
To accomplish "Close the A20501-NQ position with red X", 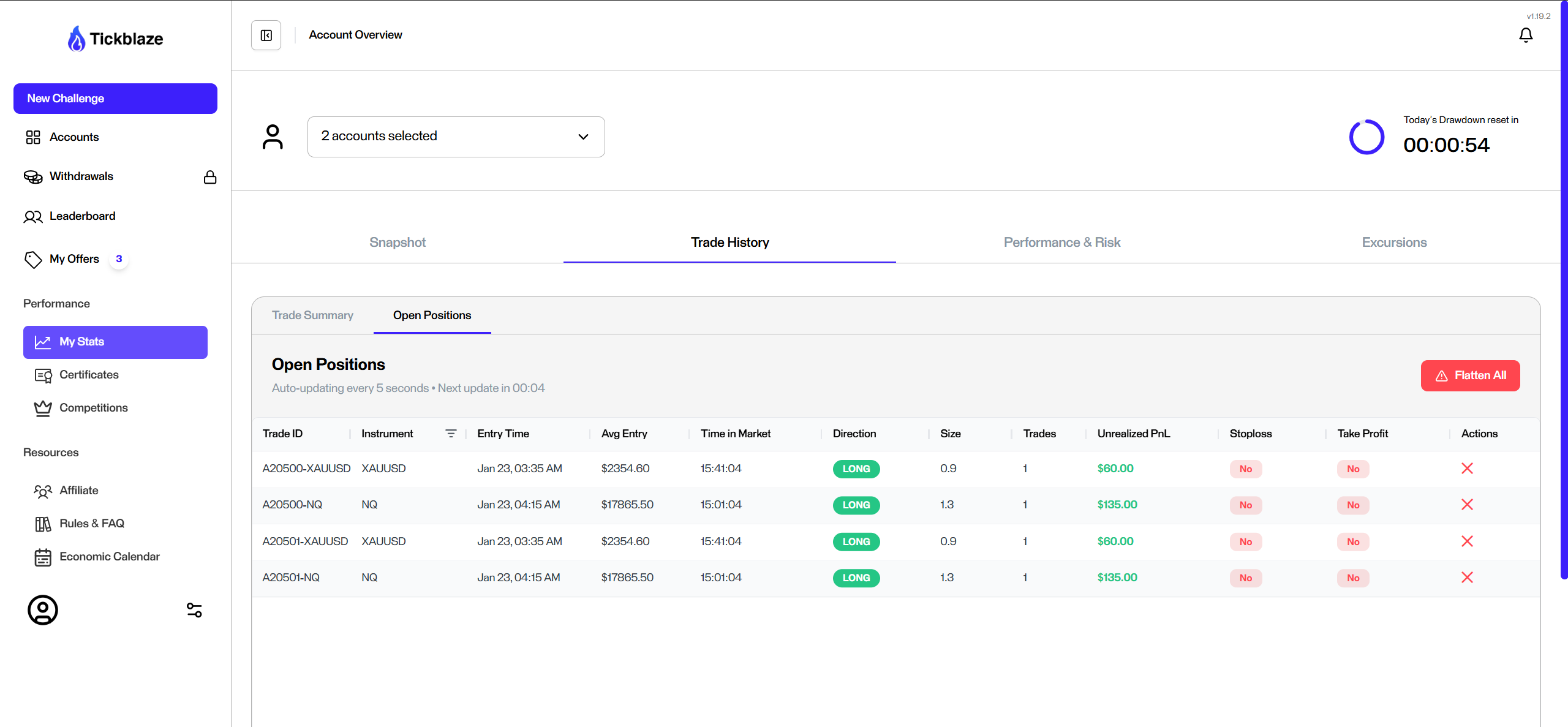I will coord(1467,578).
